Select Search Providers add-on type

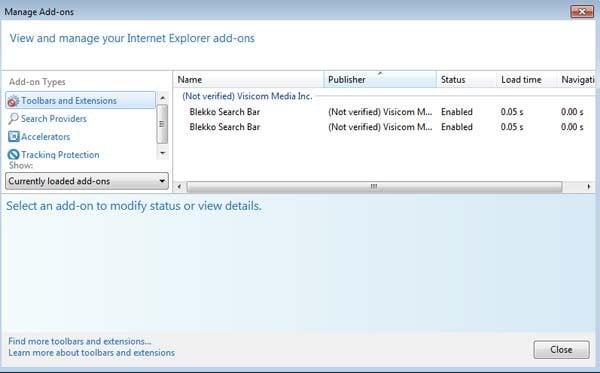[54, 119]
